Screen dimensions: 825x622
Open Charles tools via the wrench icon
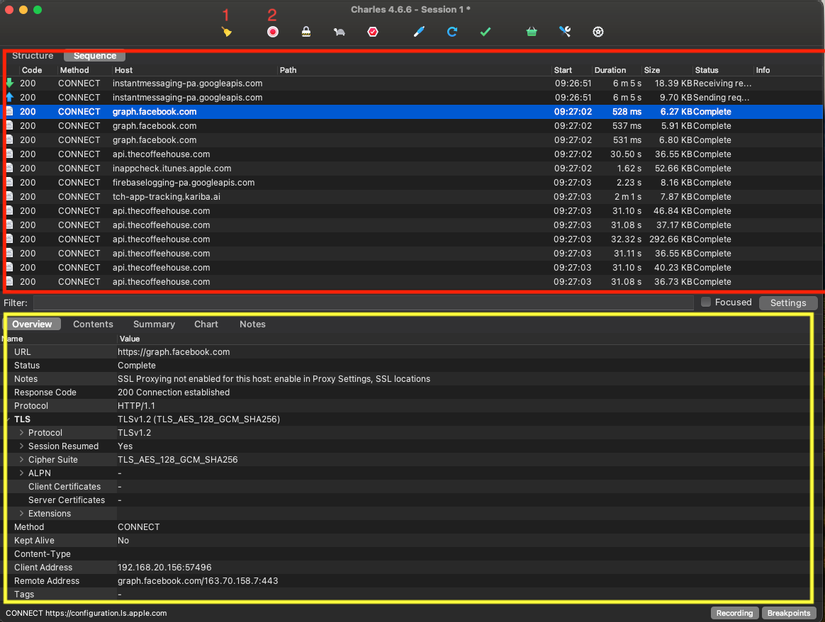564,31
